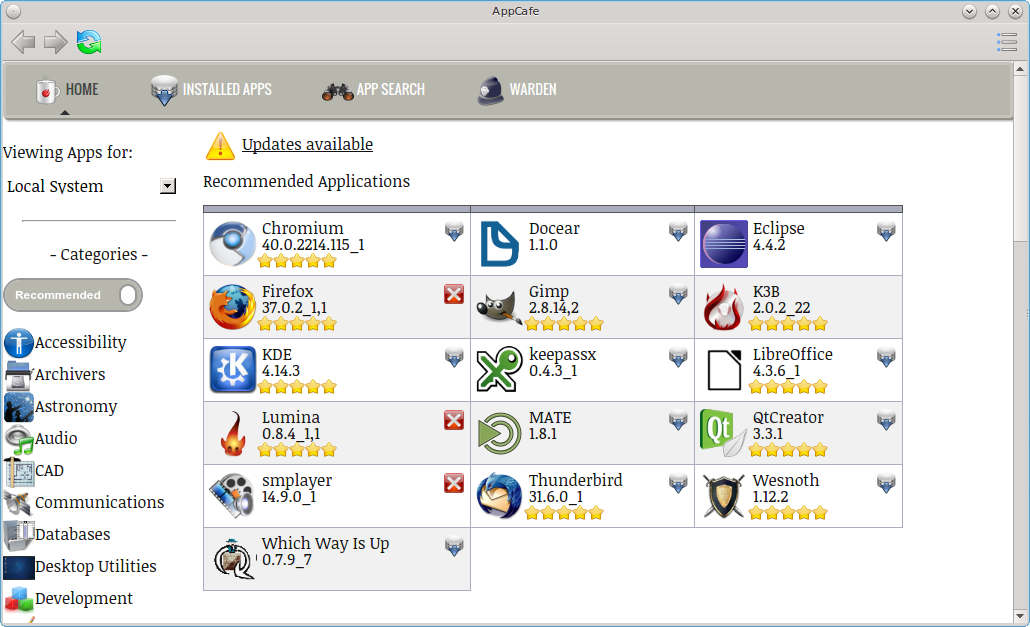1030x627 pixels.
Task: Click the KDE application logo
Action: pos(233,370)
